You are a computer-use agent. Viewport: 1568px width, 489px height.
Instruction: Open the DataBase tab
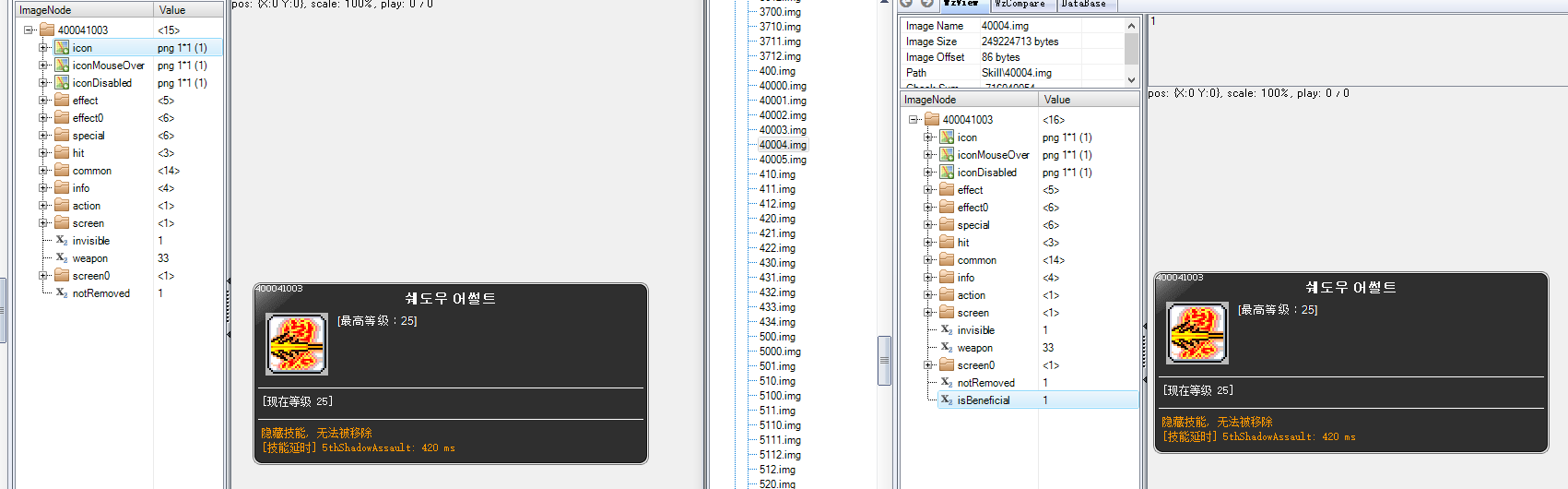click(1083, 5)
